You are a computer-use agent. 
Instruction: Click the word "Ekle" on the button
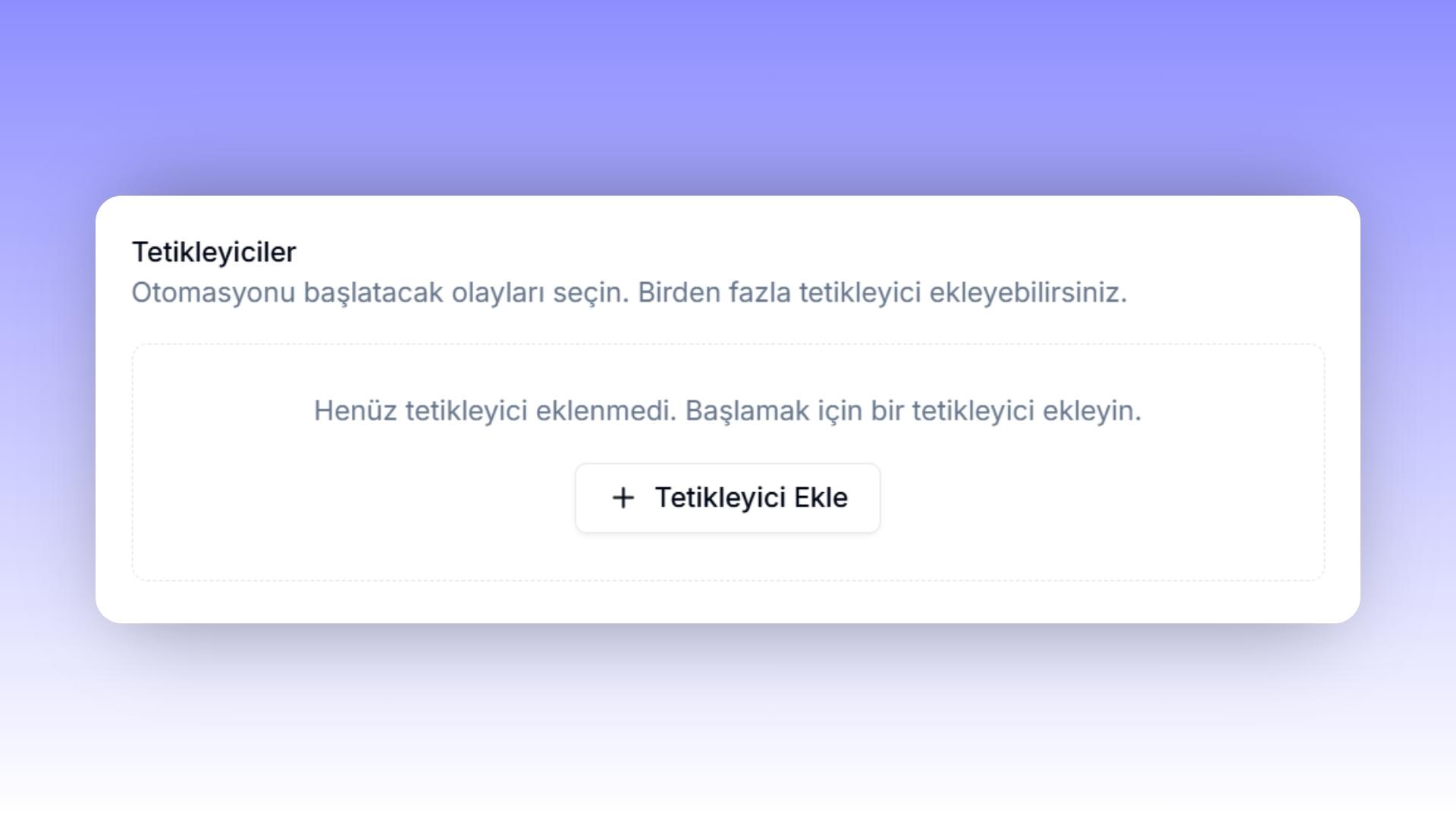click(x=821, y=498)
